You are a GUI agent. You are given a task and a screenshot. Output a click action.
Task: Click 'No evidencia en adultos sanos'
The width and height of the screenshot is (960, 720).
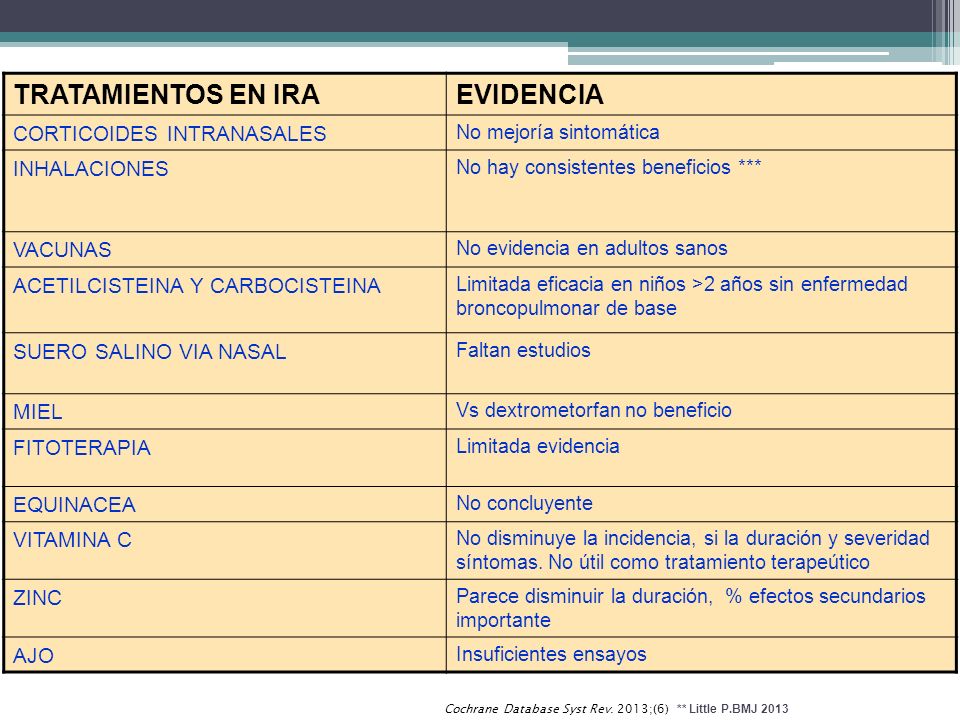tap(591, 248)
